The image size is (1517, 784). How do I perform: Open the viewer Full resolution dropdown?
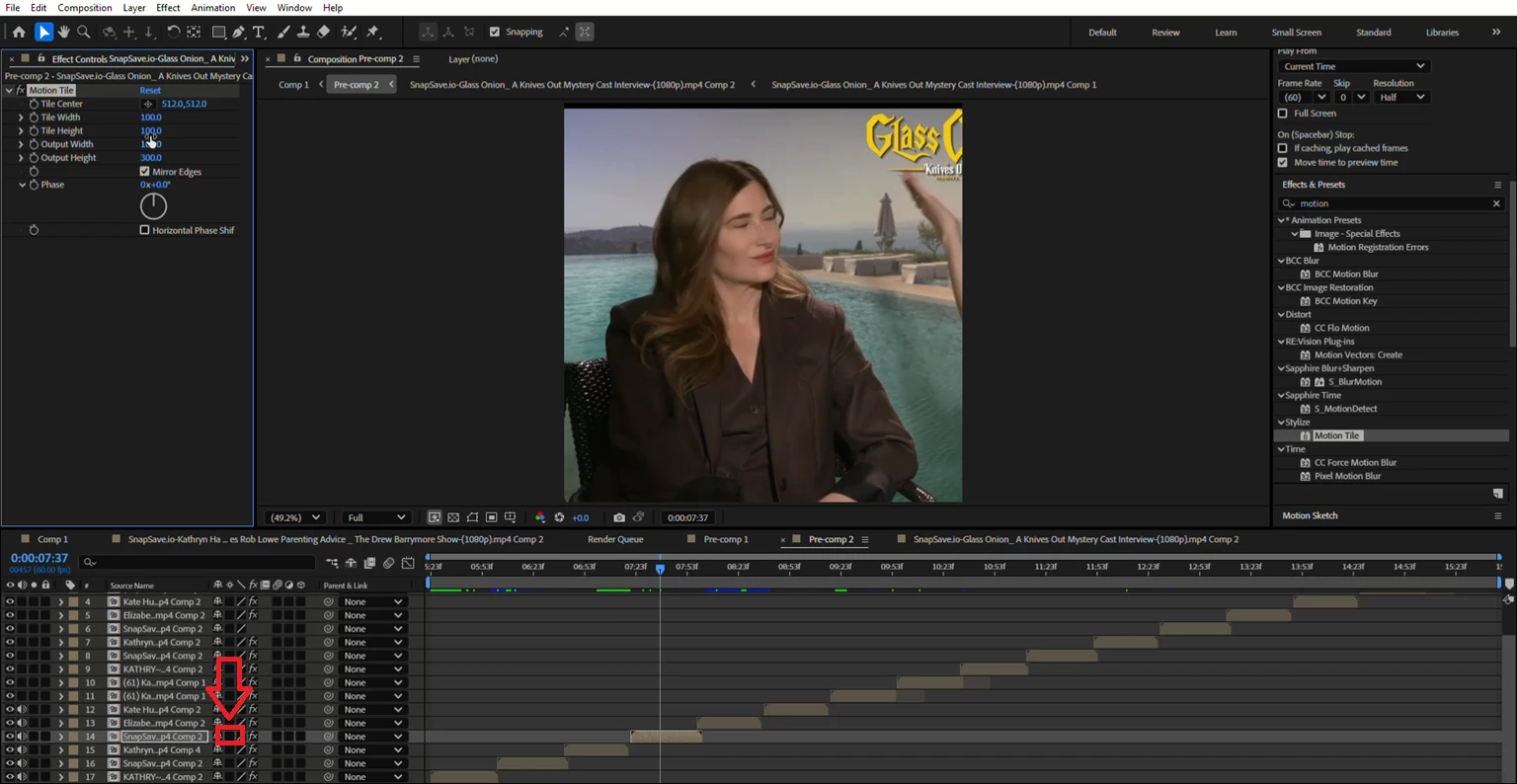pos(376,517)
